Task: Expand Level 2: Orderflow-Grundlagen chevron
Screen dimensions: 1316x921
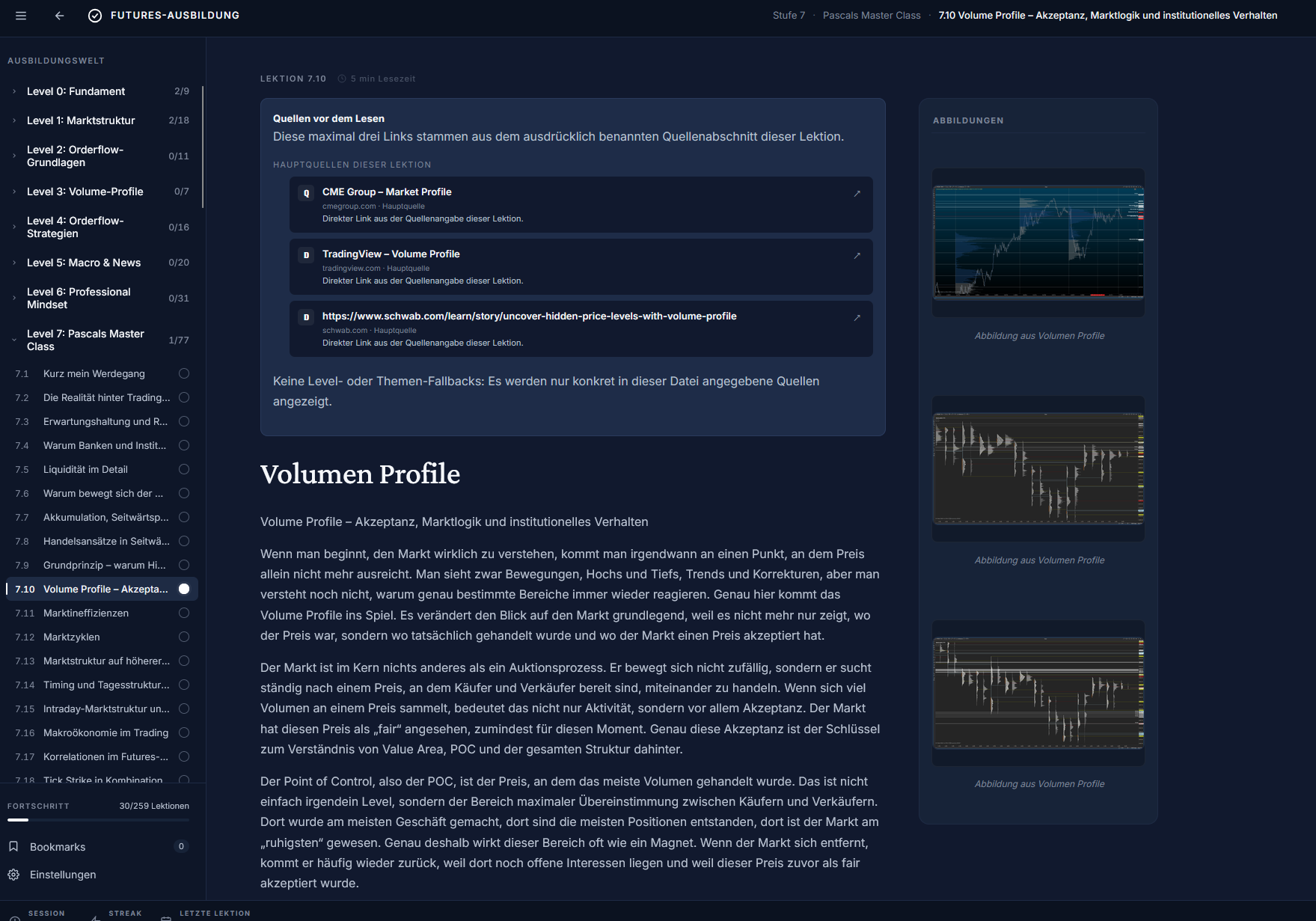Action: (14, 156)
